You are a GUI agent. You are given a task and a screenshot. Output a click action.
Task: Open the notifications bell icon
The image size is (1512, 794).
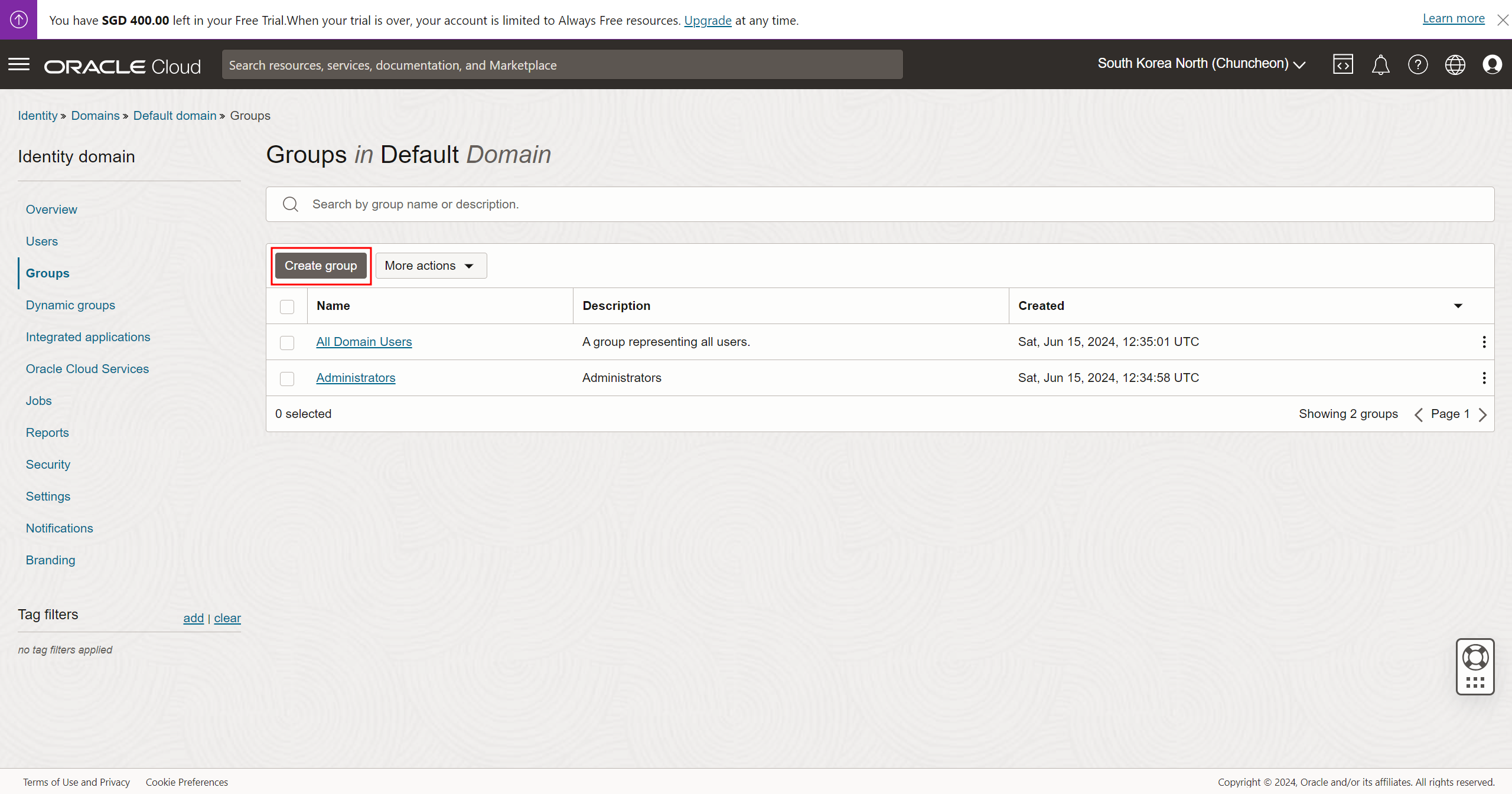point(1380,64)
